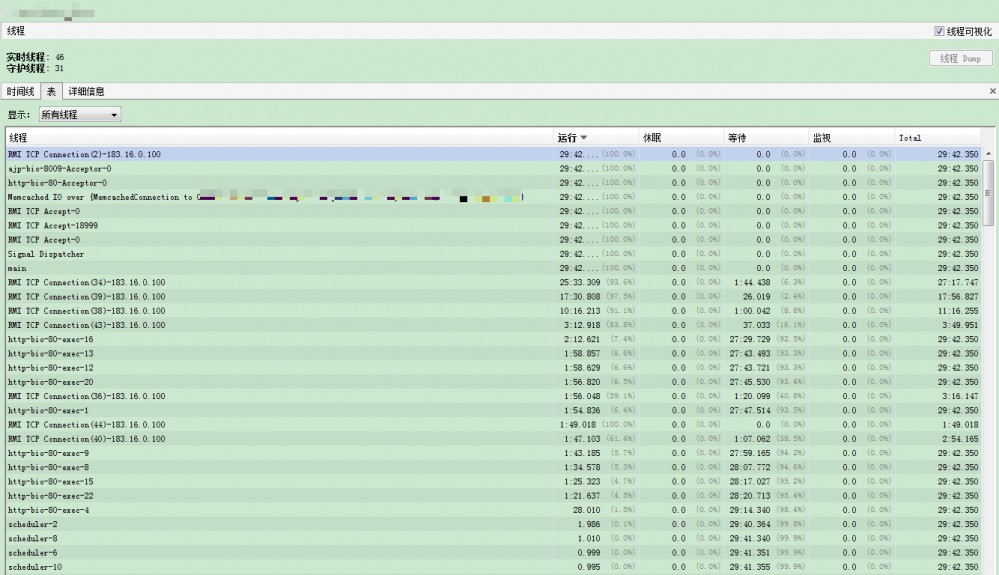Sort by the 线程 column header

coord(279,138)
